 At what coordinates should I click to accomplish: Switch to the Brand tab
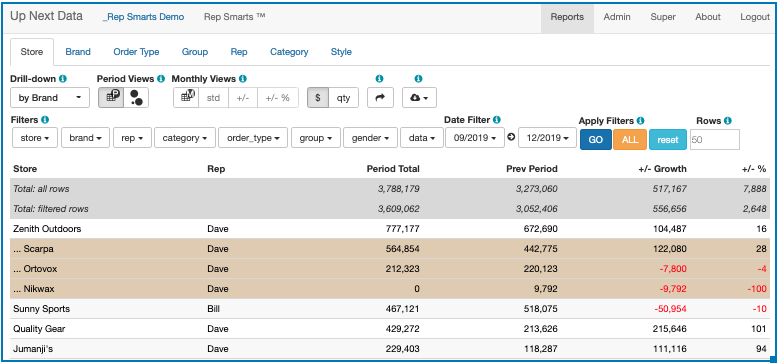(x=78, y=52)
